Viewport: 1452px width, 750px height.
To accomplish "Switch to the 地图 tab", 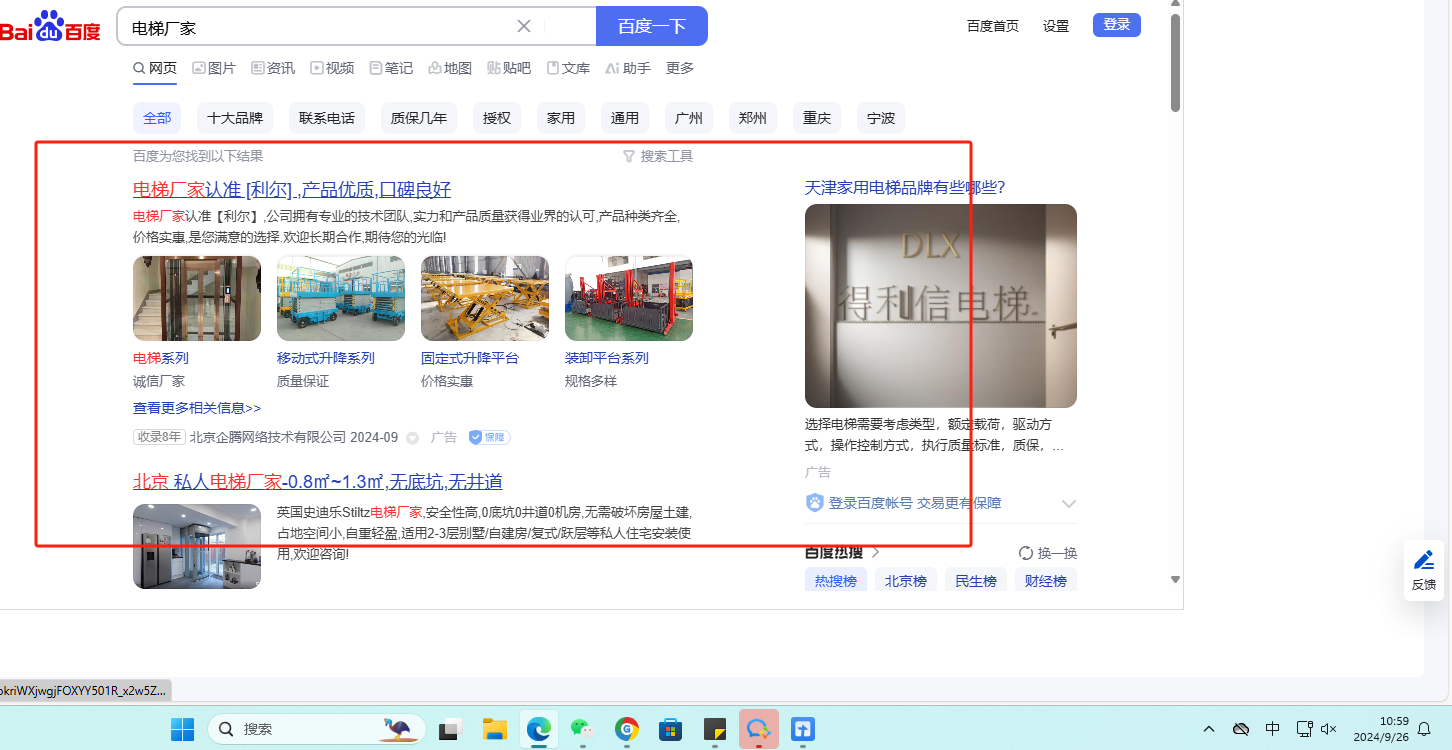I will click(x=450, y=68).
